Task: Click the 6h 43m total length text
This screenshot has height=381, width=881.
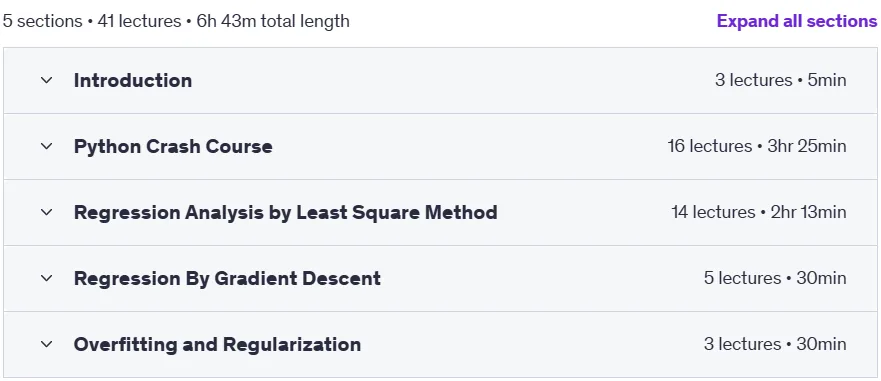Action: click(273, 21)
